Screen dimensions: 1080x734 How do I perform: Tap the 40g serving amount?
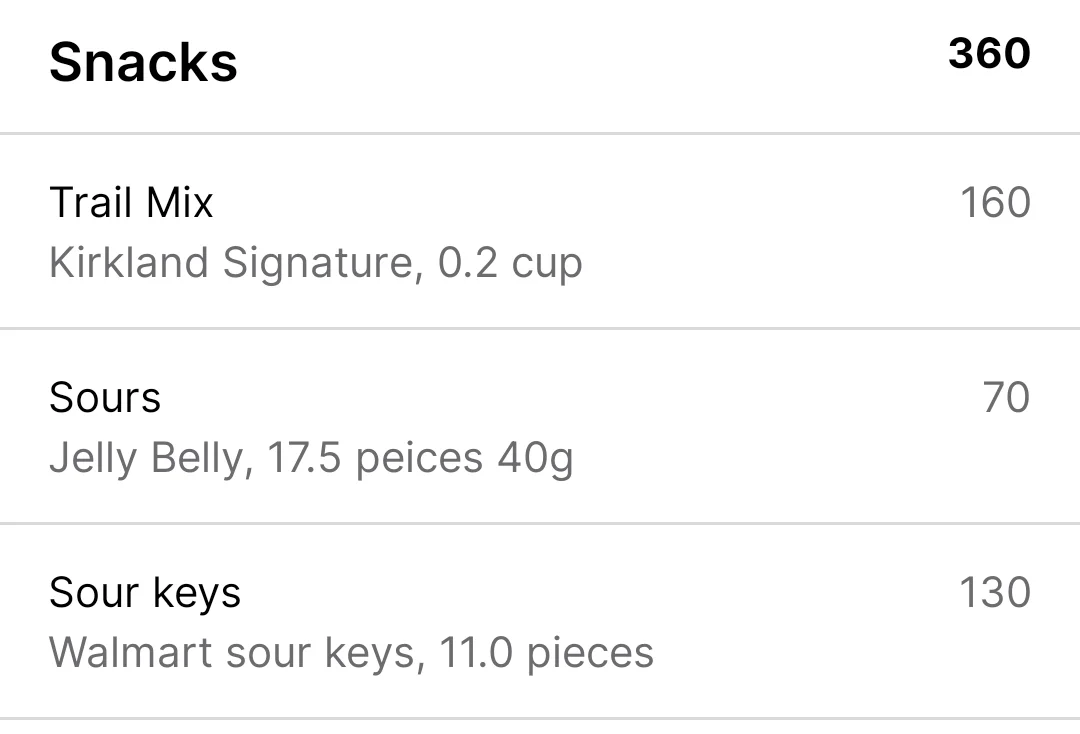coord(535,459)
